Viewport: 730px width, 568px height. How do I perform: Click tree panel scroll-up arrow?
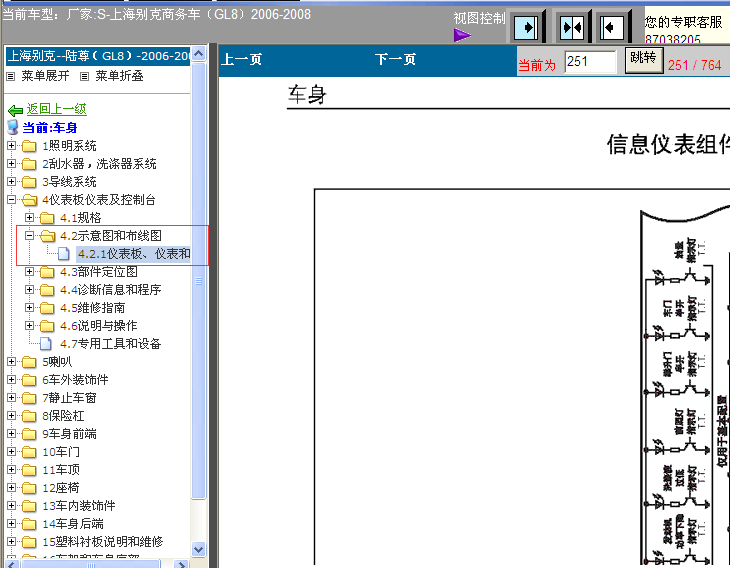click(199, 54)
